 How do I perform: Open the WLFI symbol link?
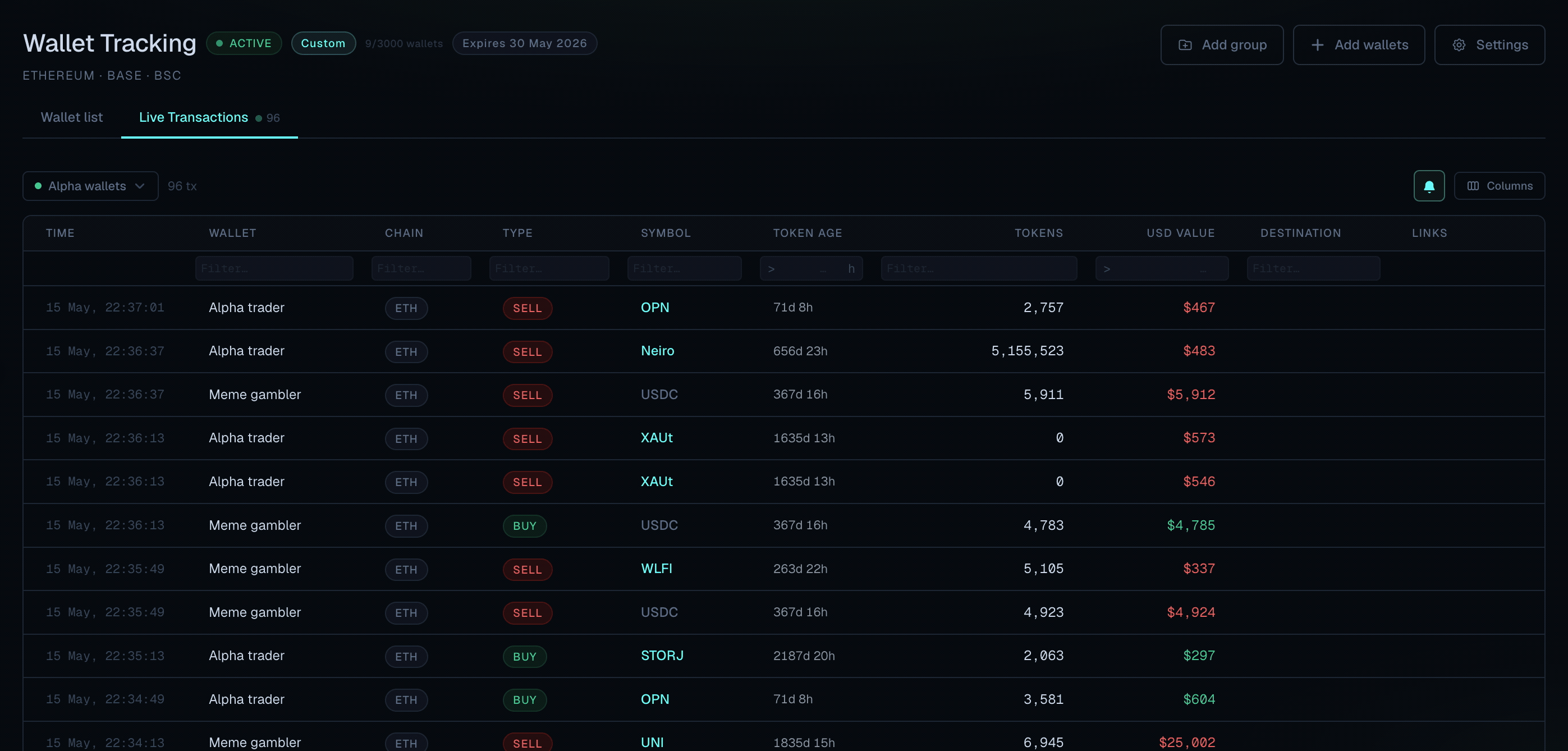point(656,569)
